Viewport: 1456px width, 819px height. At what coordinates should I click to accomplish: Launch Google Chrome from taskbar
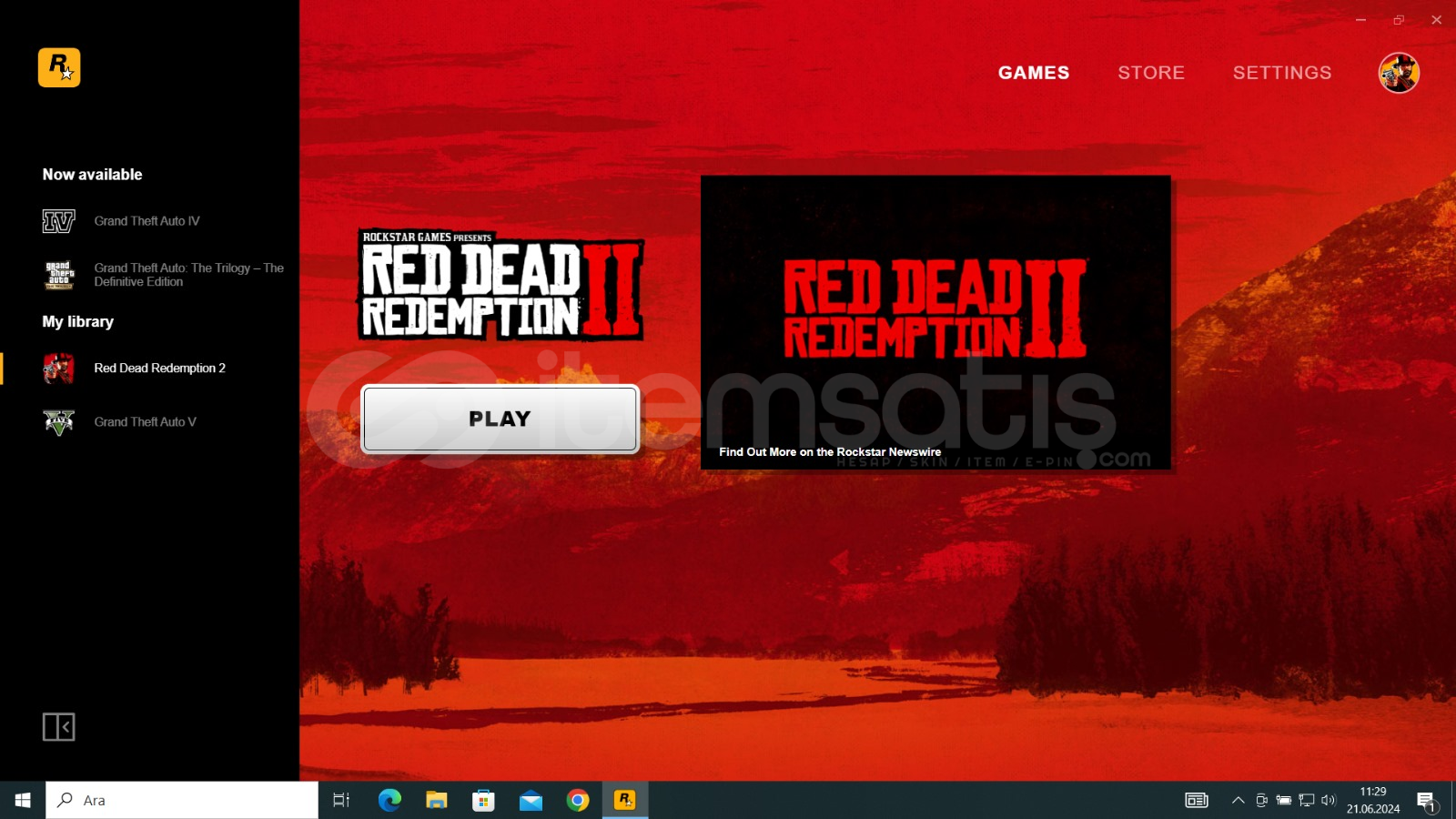point(578,800)
